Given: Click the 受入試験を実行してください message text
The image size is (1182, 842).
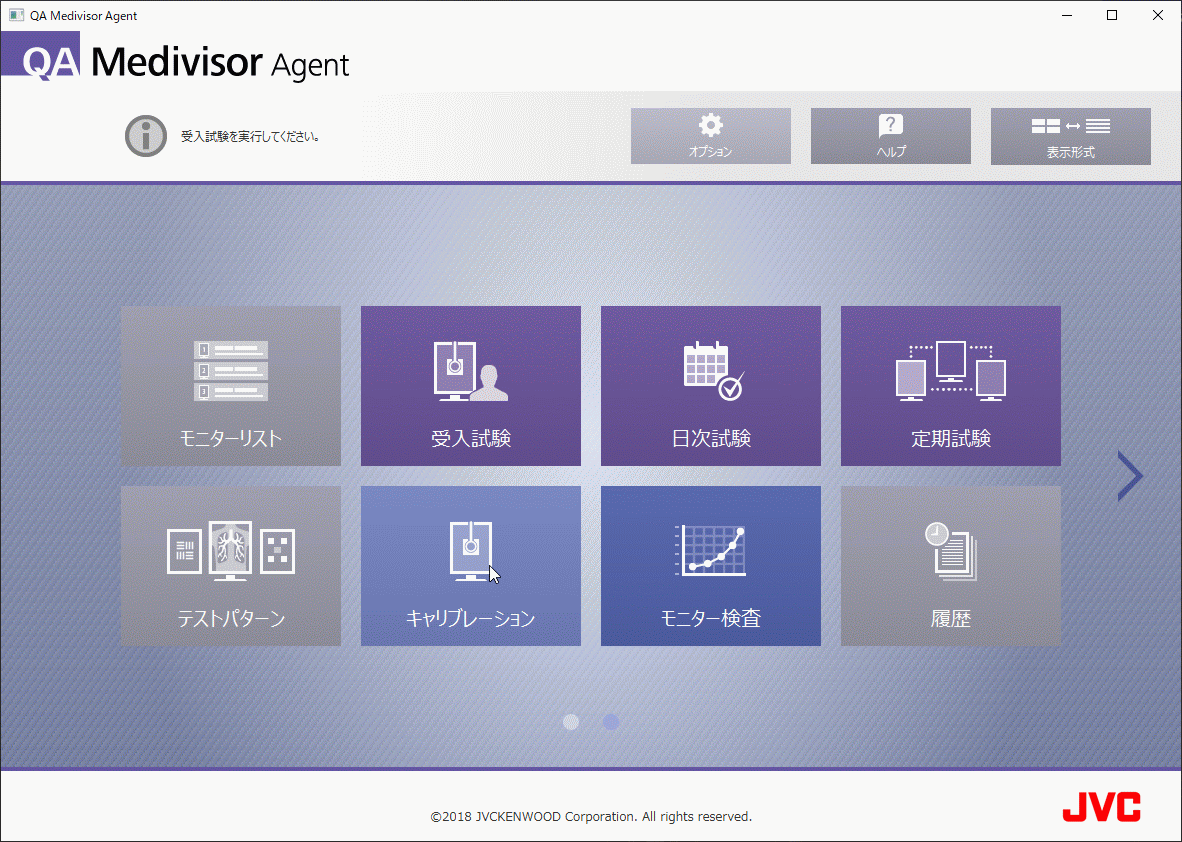Looking at the screenshot, I should tap(250, 136).
